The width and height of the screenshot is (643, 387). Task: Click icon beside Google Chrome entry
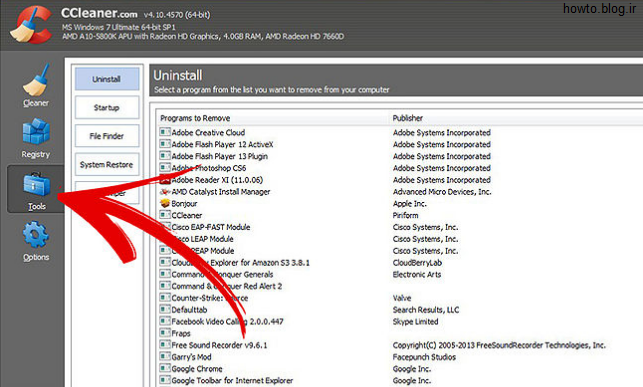pyautogui.click(x=165, y=369)
